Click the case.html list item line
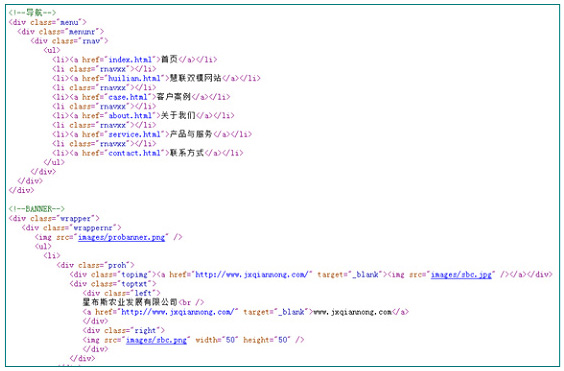This screenshot has width=564, height=371. pos(141,97)
